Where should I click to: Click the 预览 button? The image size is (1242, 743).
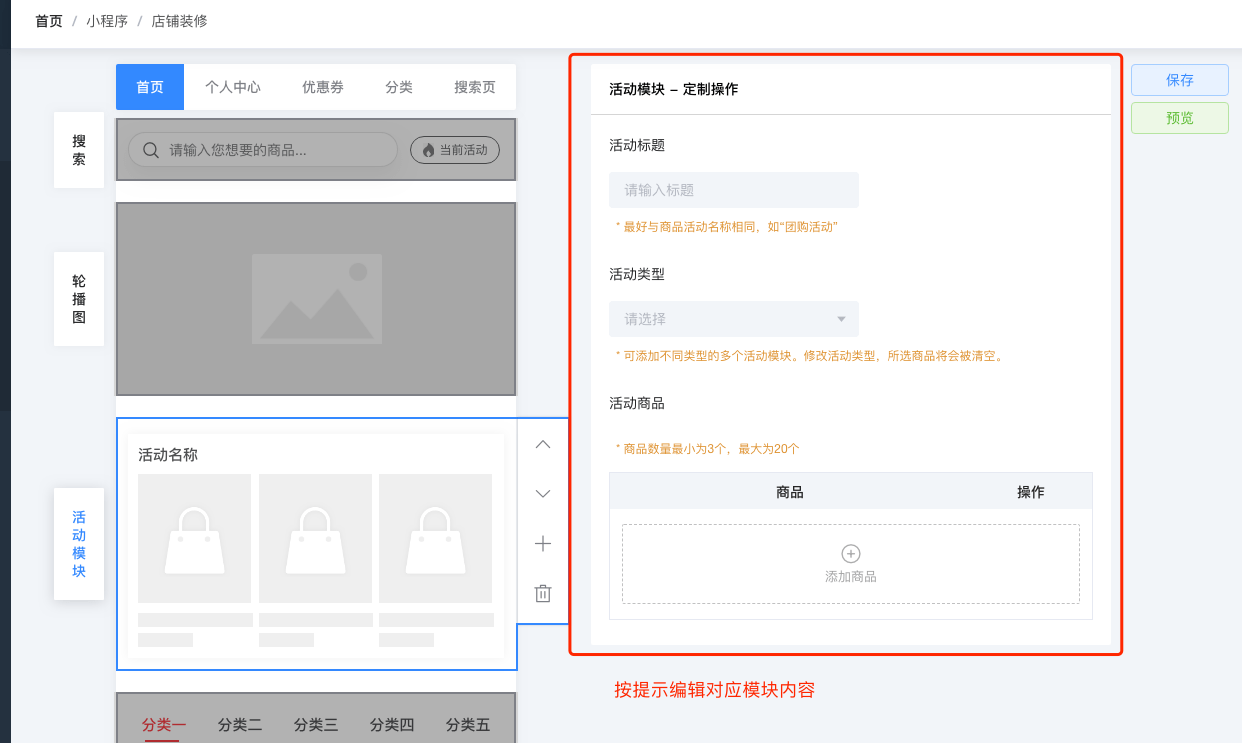pyautogui.click(x=1180, y=118)
